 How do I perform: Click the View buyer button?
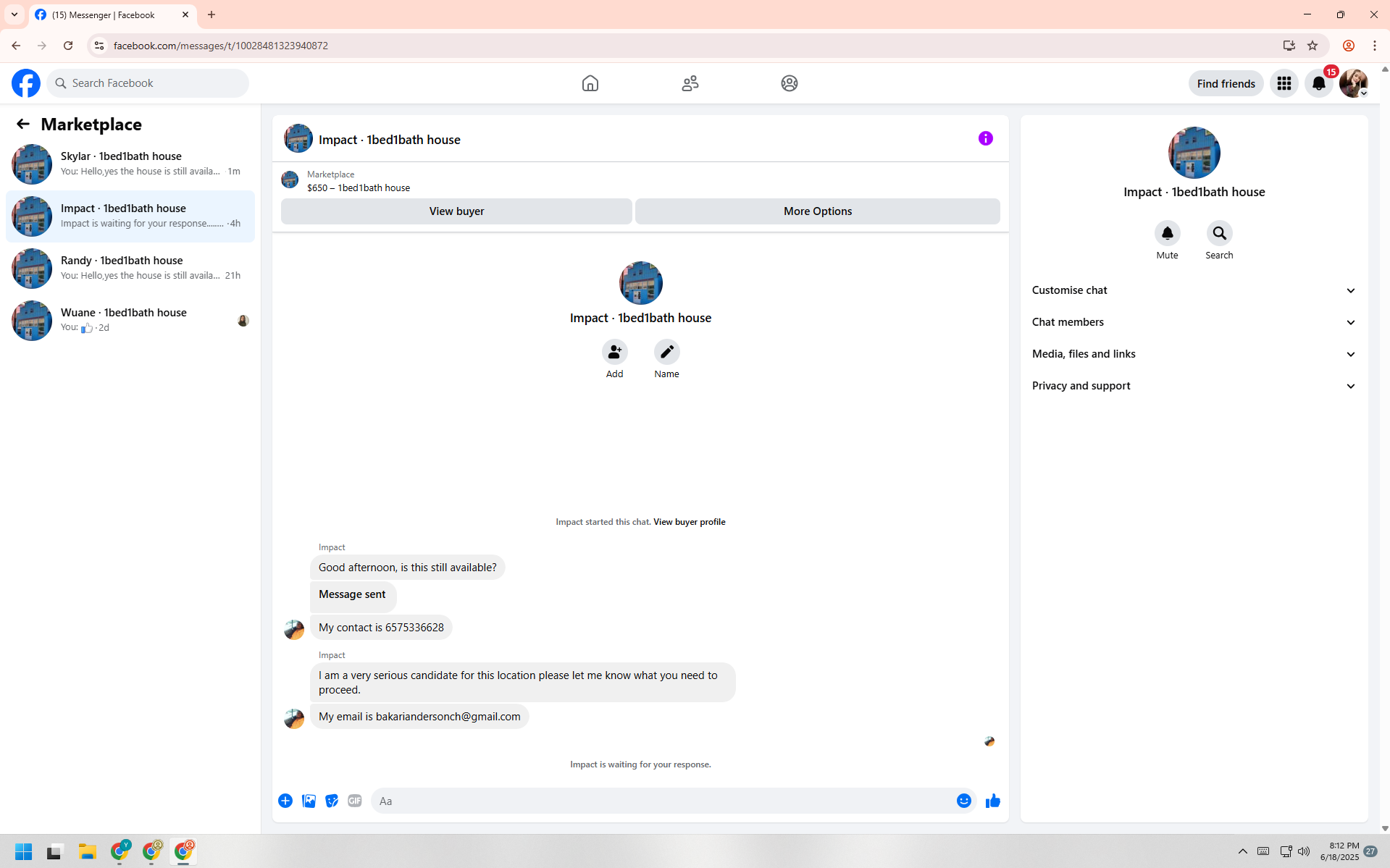click(456, 211)
